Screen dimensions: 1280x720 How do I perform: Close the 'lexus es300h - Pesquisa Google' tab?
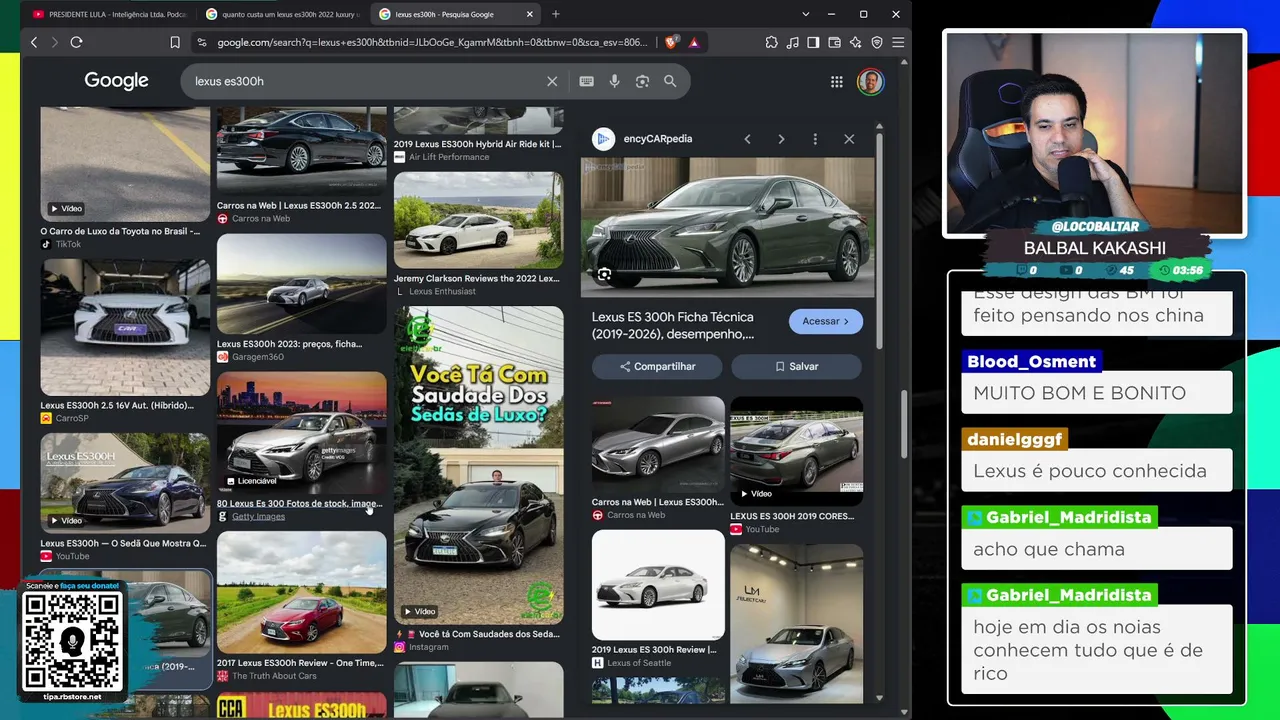(530, 14)
